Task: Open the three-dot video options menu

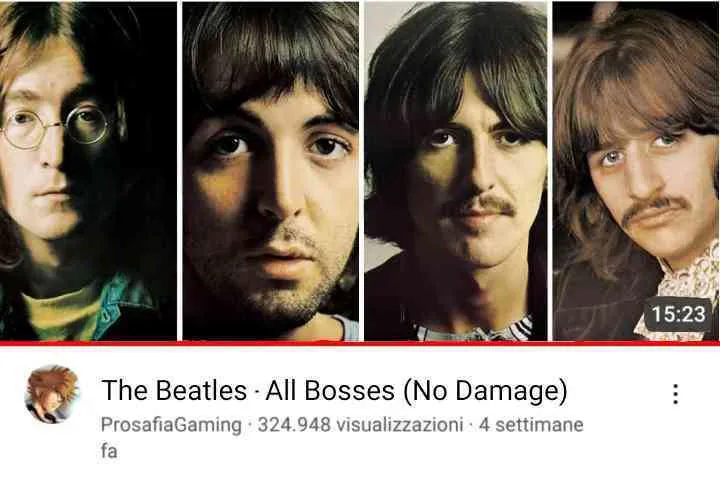Action: (x=675, y=394)
